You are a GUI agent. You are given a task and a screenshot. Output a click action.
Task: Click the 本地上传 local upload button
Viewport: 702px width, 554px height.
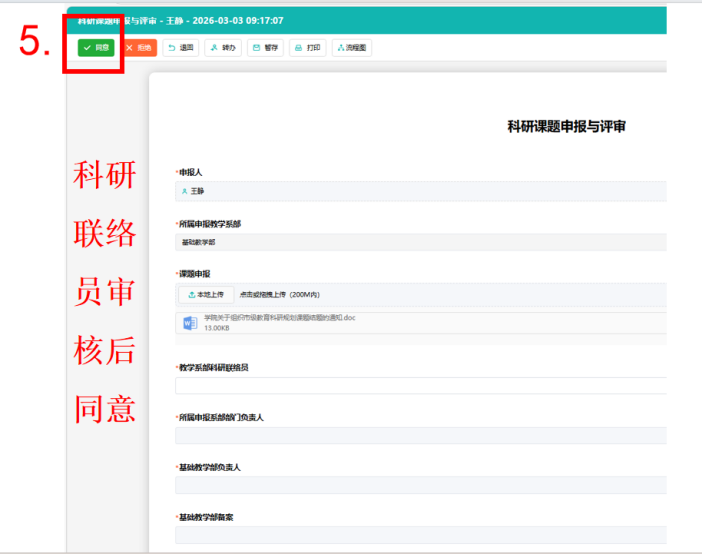point(206,294)
